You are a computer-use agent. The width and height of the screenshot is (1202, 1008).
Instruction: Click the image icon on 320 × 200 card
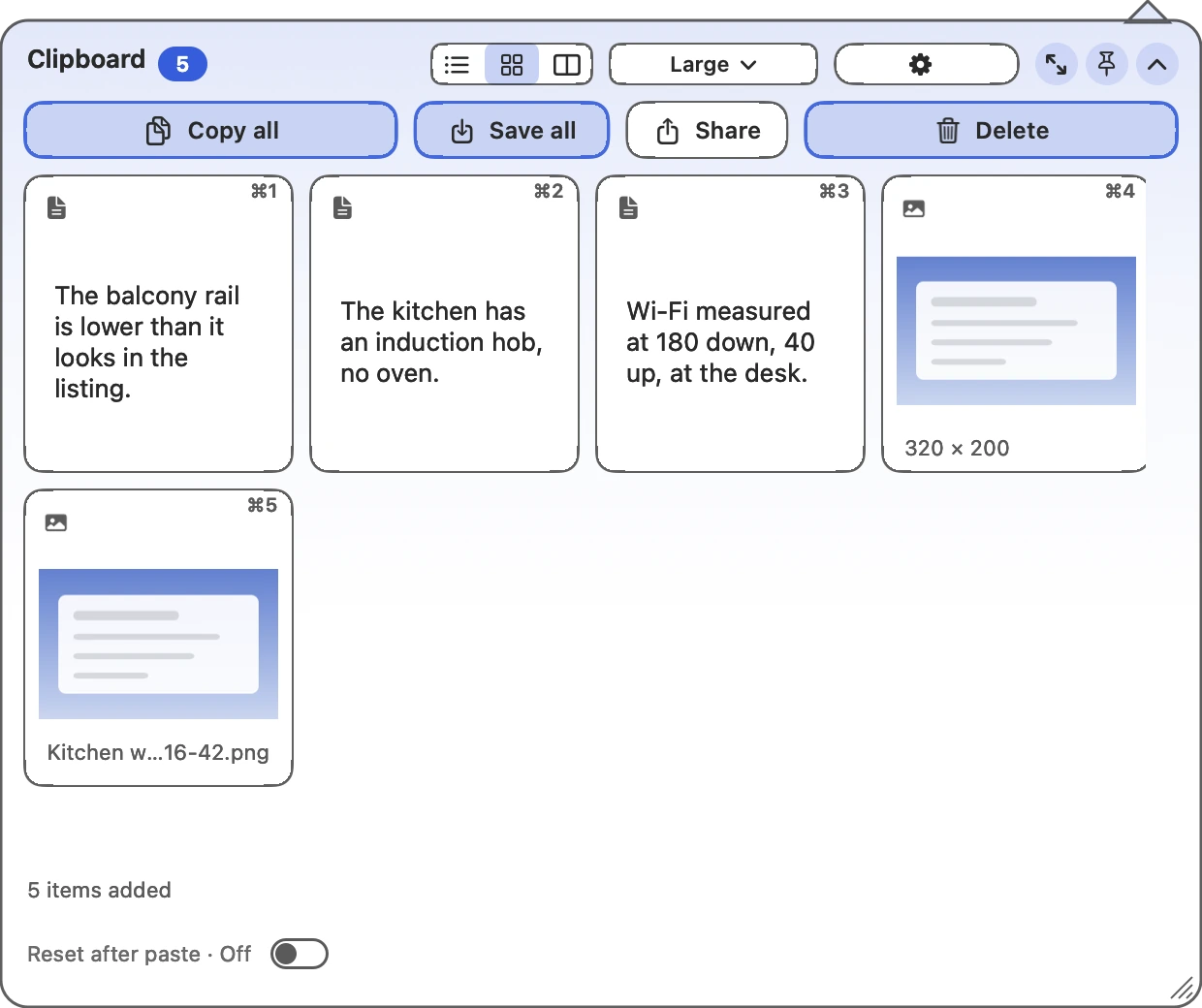914,208
